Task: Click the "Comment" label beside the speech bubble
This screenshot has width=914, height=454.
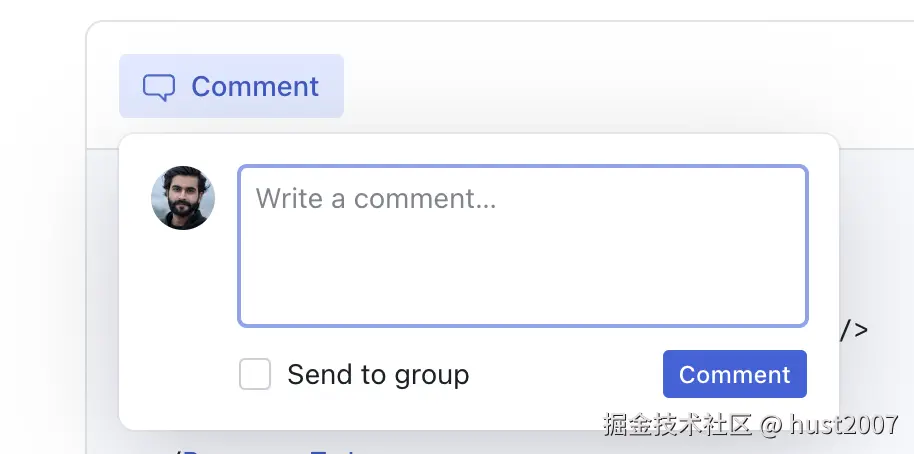Action: pos(255,87)
